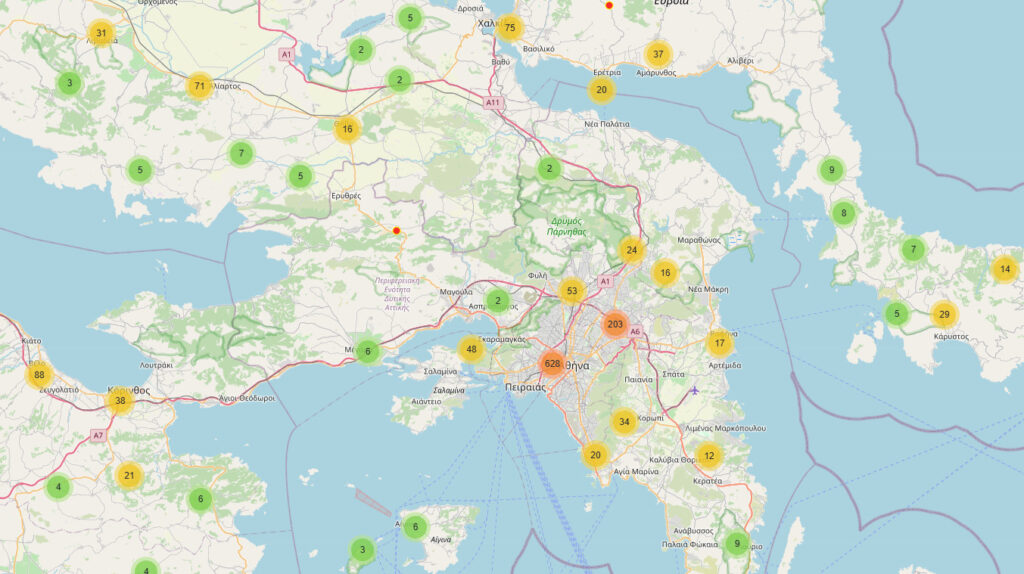The height and width of the screenshot is (574, 1024).
Task: Zoom into the yellow 71 cluster
Action: (x=200, y=86)
